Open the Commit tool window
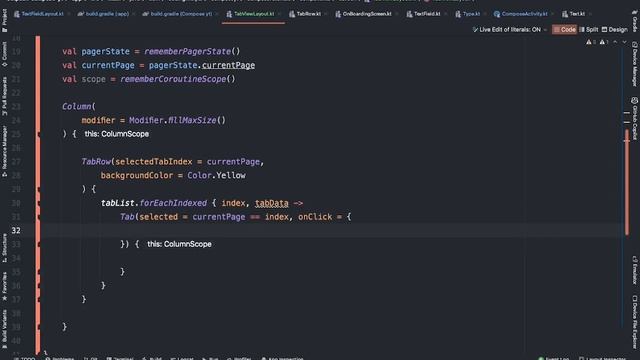This screenshot has width=640, height=360. click(x=4, y=54)
